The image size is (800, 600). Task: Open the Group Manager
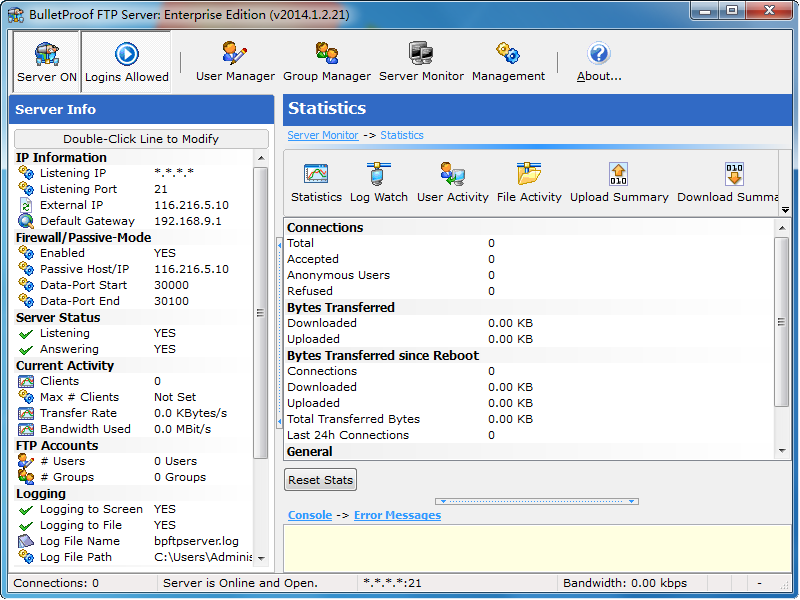326,62
